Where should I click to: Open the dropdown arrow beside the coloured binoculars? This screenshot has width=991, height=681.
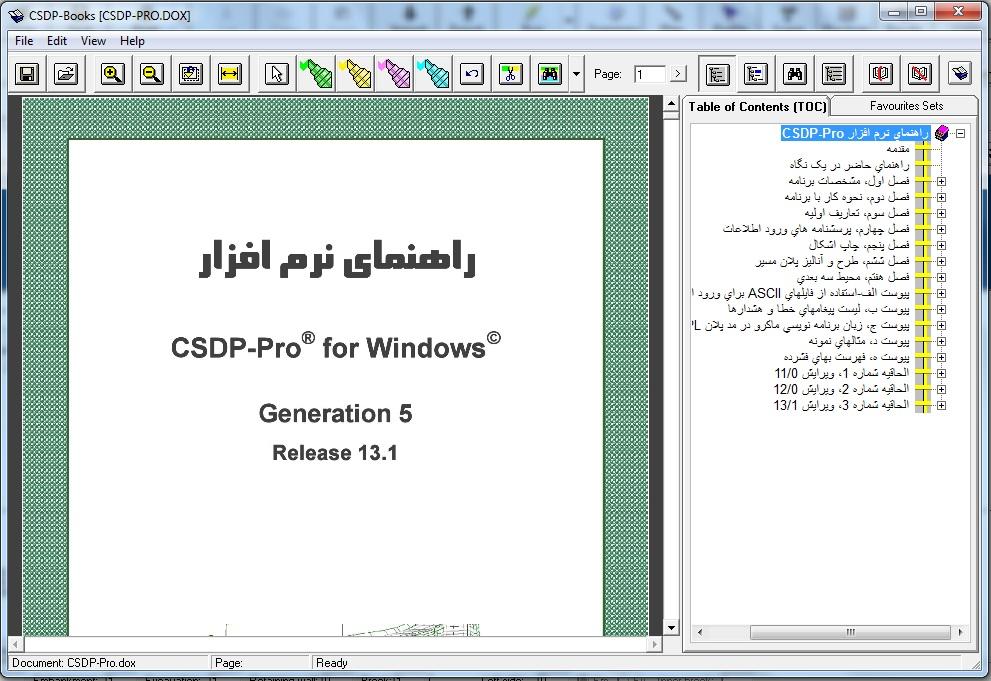576,75
